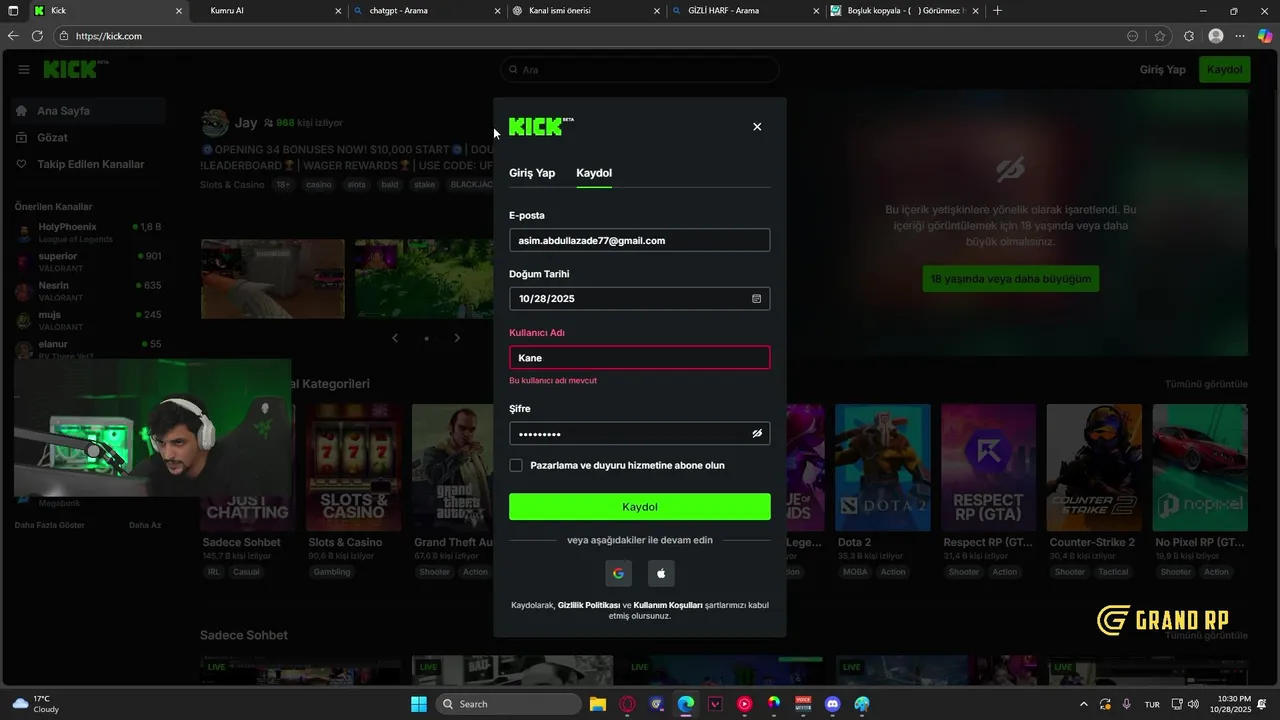Image resolution: width=1280 pixels, height=720 pixels.
Task: Click Daha Fazla Göster in sidebar
Action: (49, 525)
